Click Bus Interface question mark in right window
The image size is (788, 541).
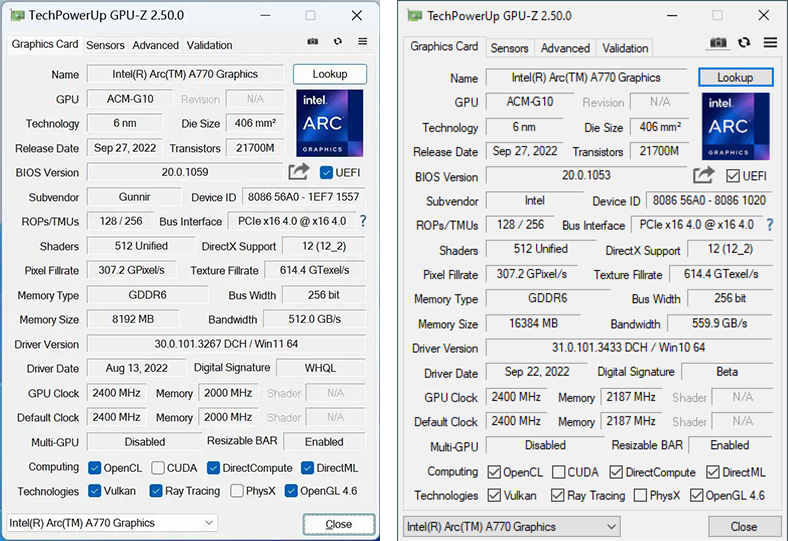pos(769,225)
